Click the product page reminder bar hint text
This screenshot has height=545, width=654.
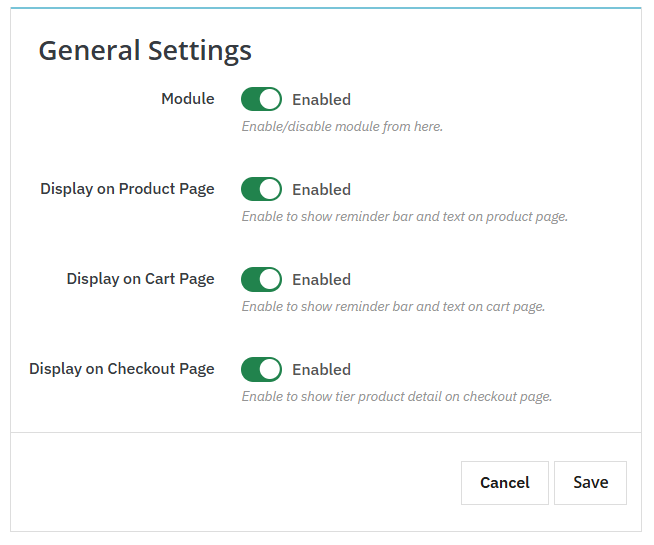pyautogui.click(x=404, y=217)
